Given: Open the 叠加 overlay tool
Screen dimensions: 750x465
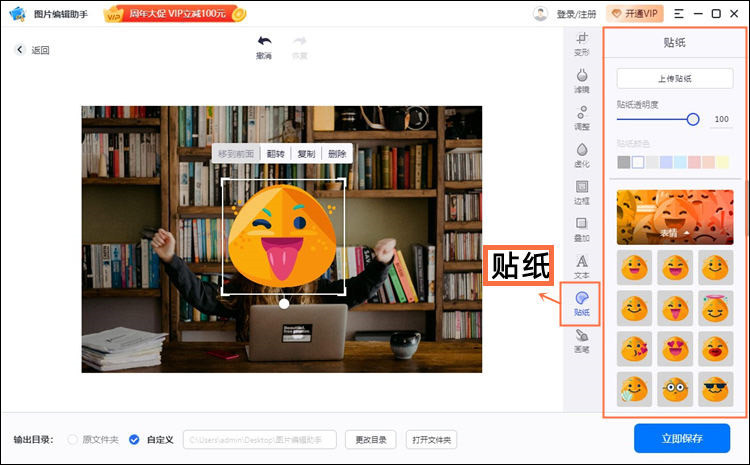Looking at the screenshot, I should (581, 229).
